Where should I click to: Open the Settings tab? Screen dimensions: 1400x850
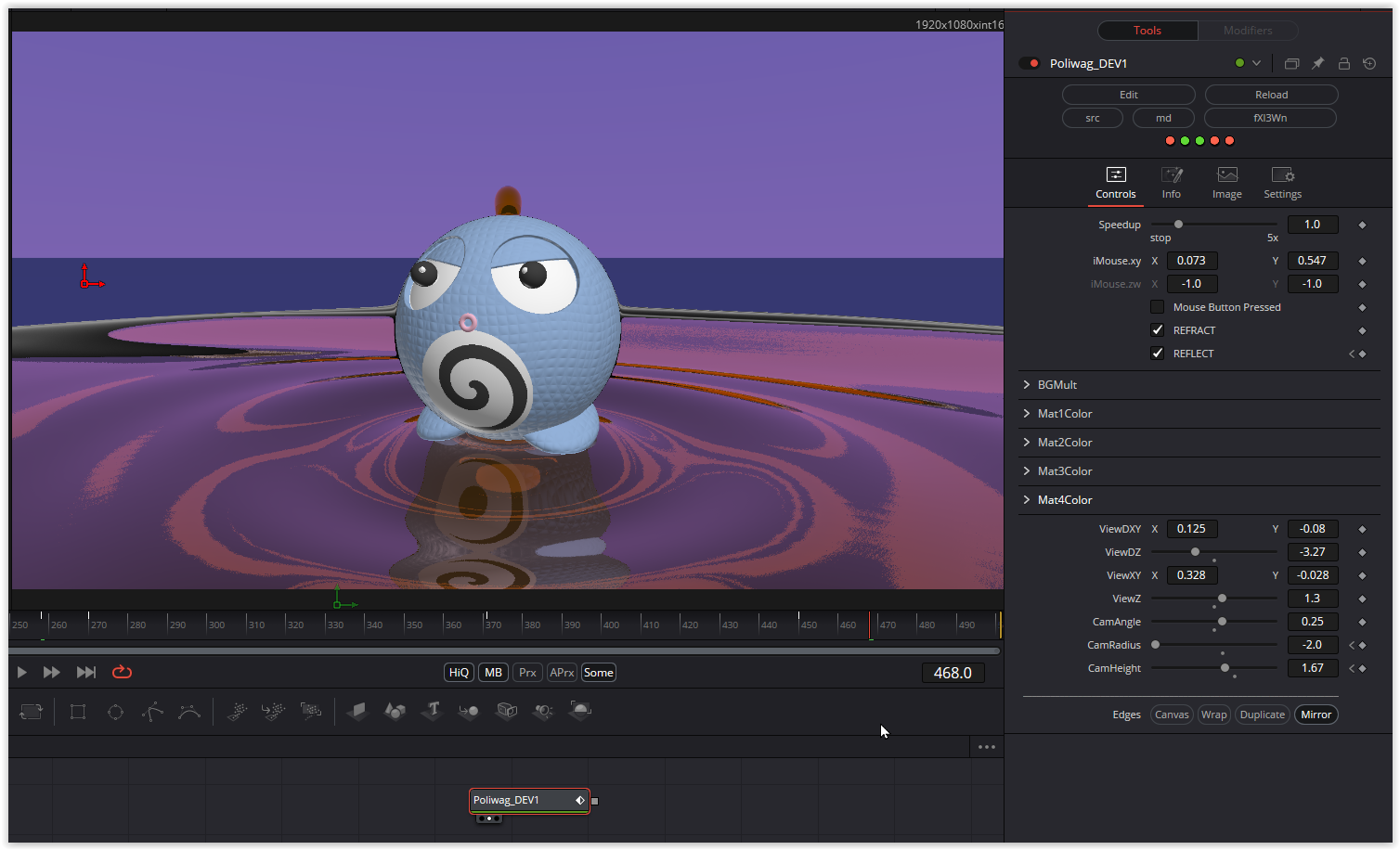[x=1283, y=184]
